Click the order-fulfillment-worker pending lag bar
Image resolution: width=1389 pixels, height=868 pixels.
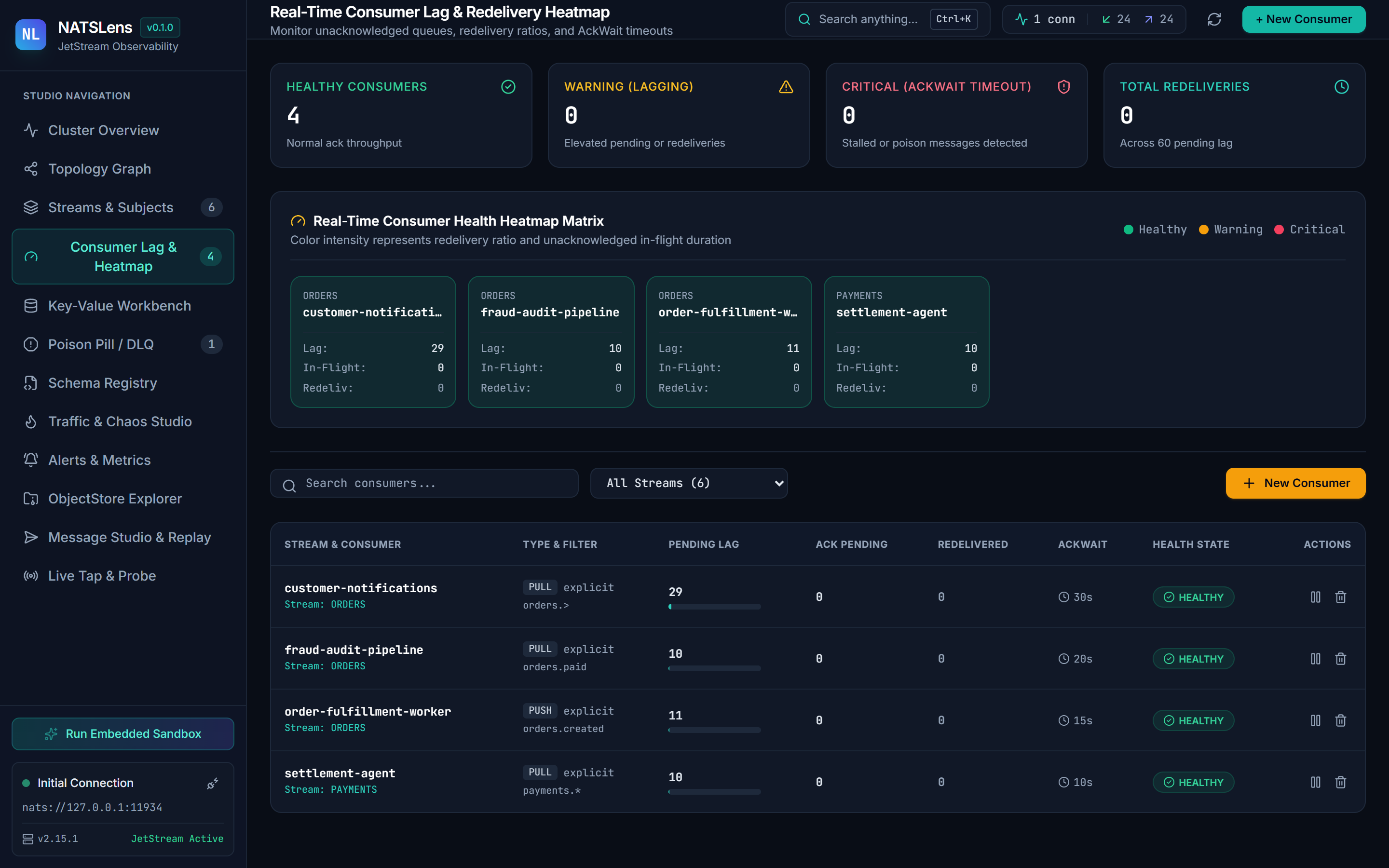point(714,730)
